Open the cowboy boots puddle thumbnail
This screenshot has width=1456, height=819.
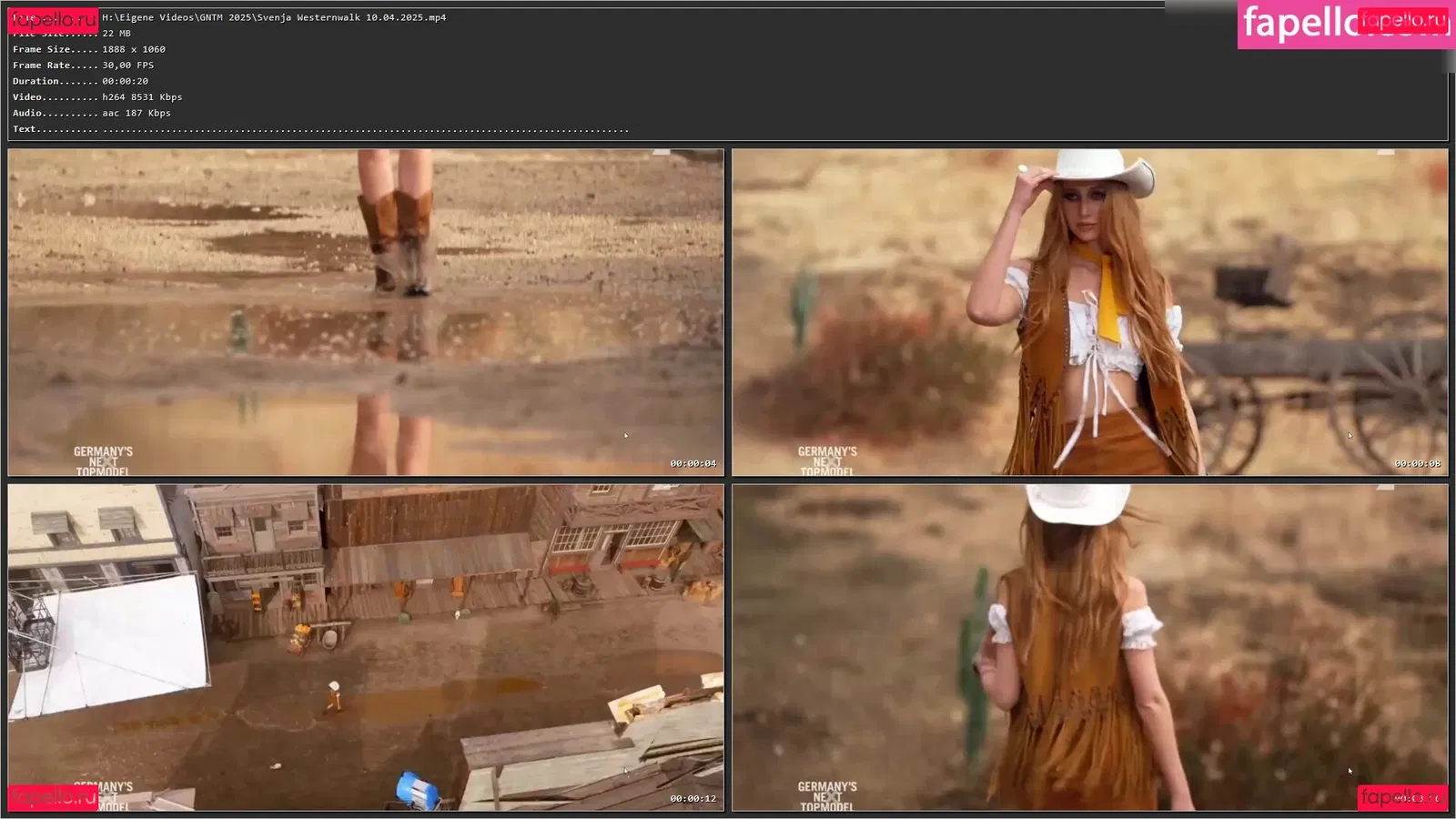pos(366,312)
